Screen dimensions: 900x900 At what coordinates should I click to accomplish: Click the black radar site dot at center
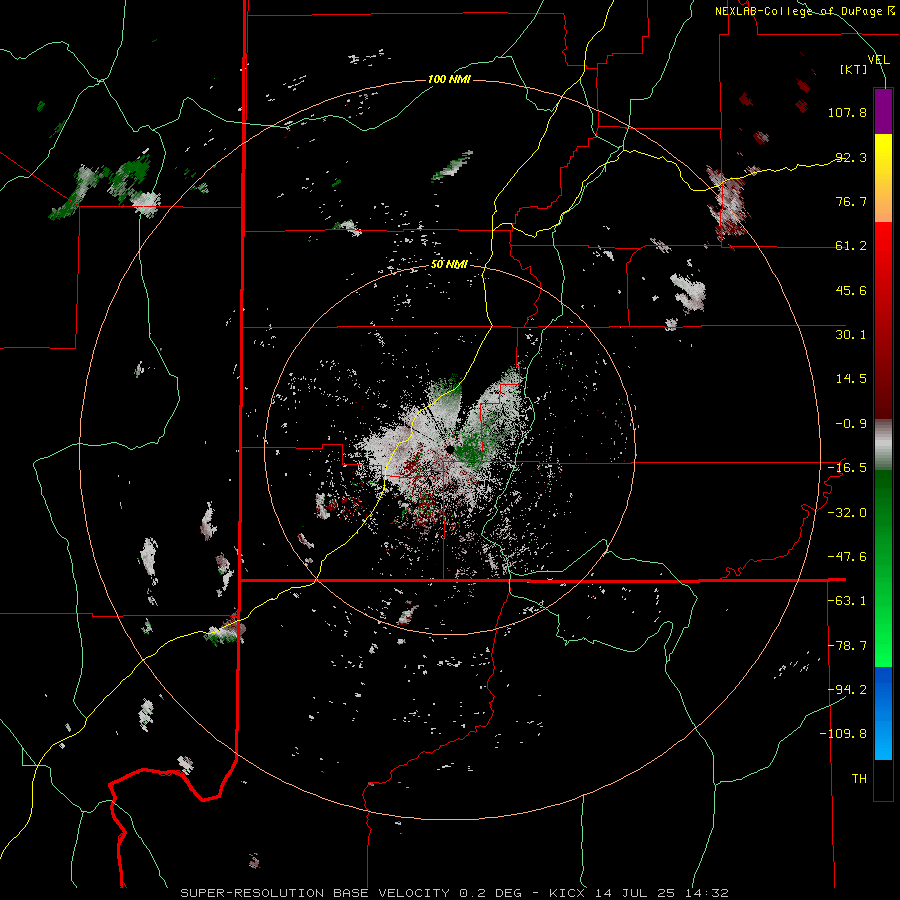451,449
